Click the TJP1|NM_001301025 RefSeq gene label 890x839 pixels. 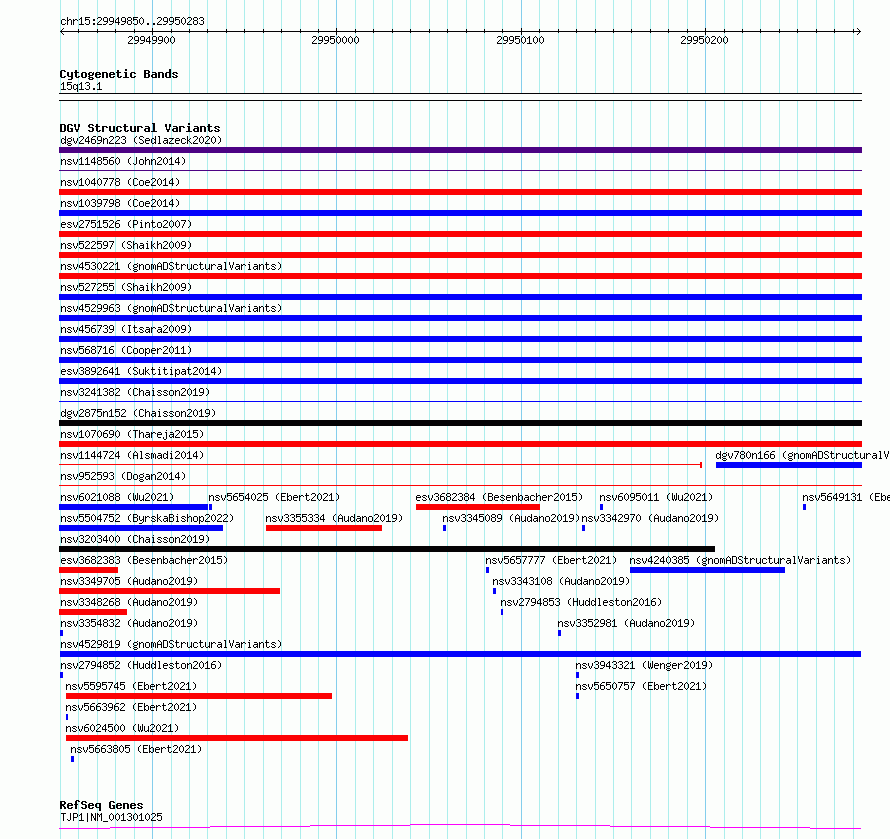coord(111,817)
